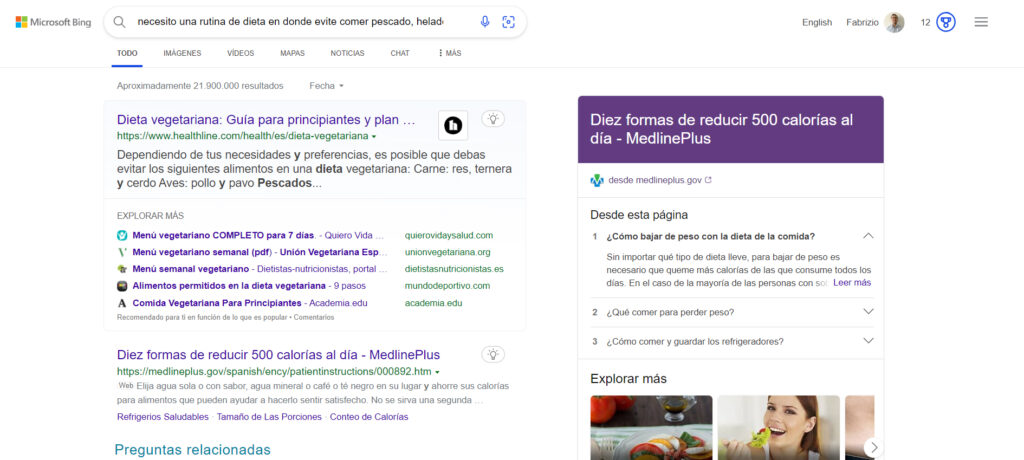Image resolution: width=1024 pixels, height=460 pixels.
Task: Switch to the IMÁGENES tab
Action: click(182, 53)
